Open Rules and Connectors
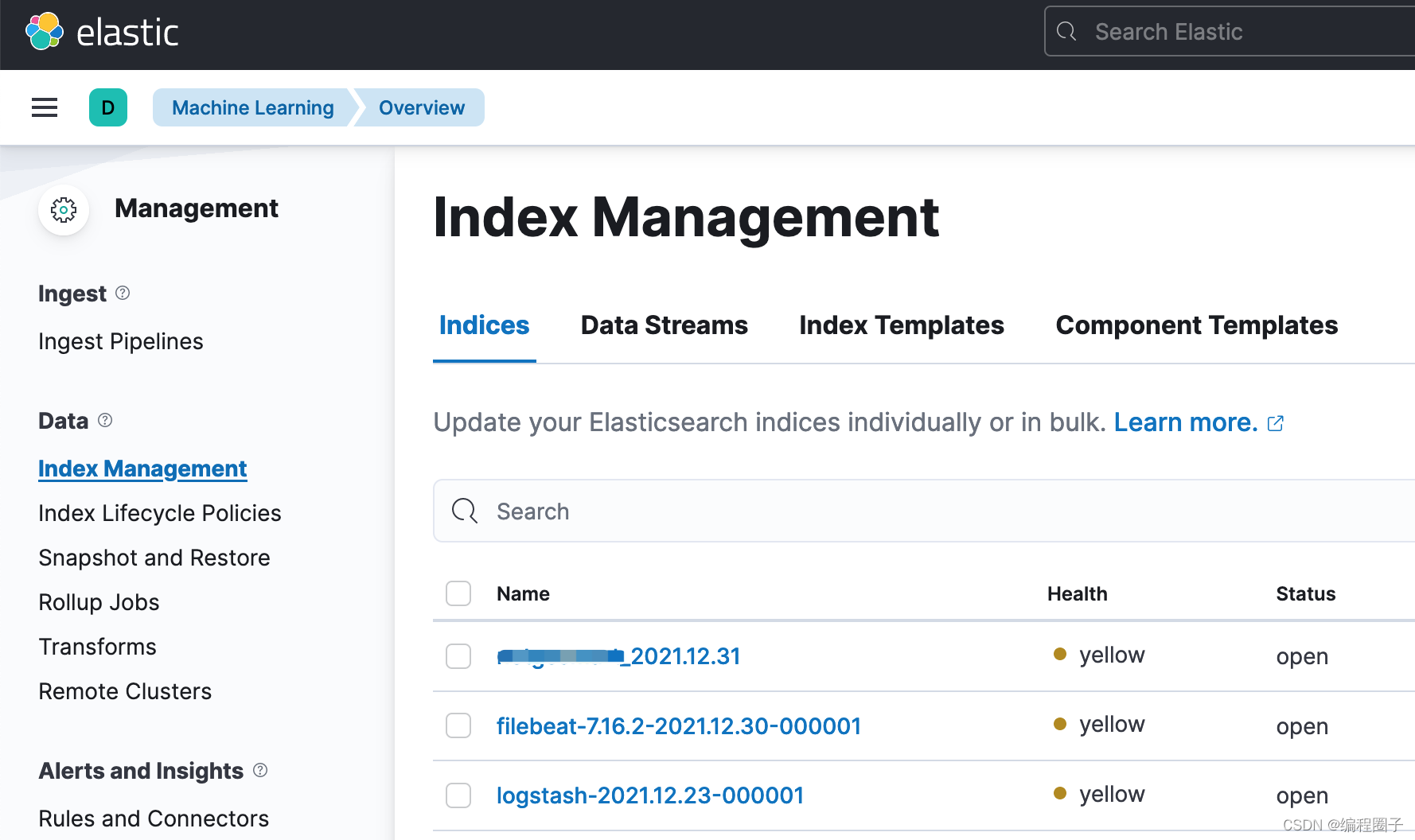The image size is (1415, 840). click(x=154, y=819)
